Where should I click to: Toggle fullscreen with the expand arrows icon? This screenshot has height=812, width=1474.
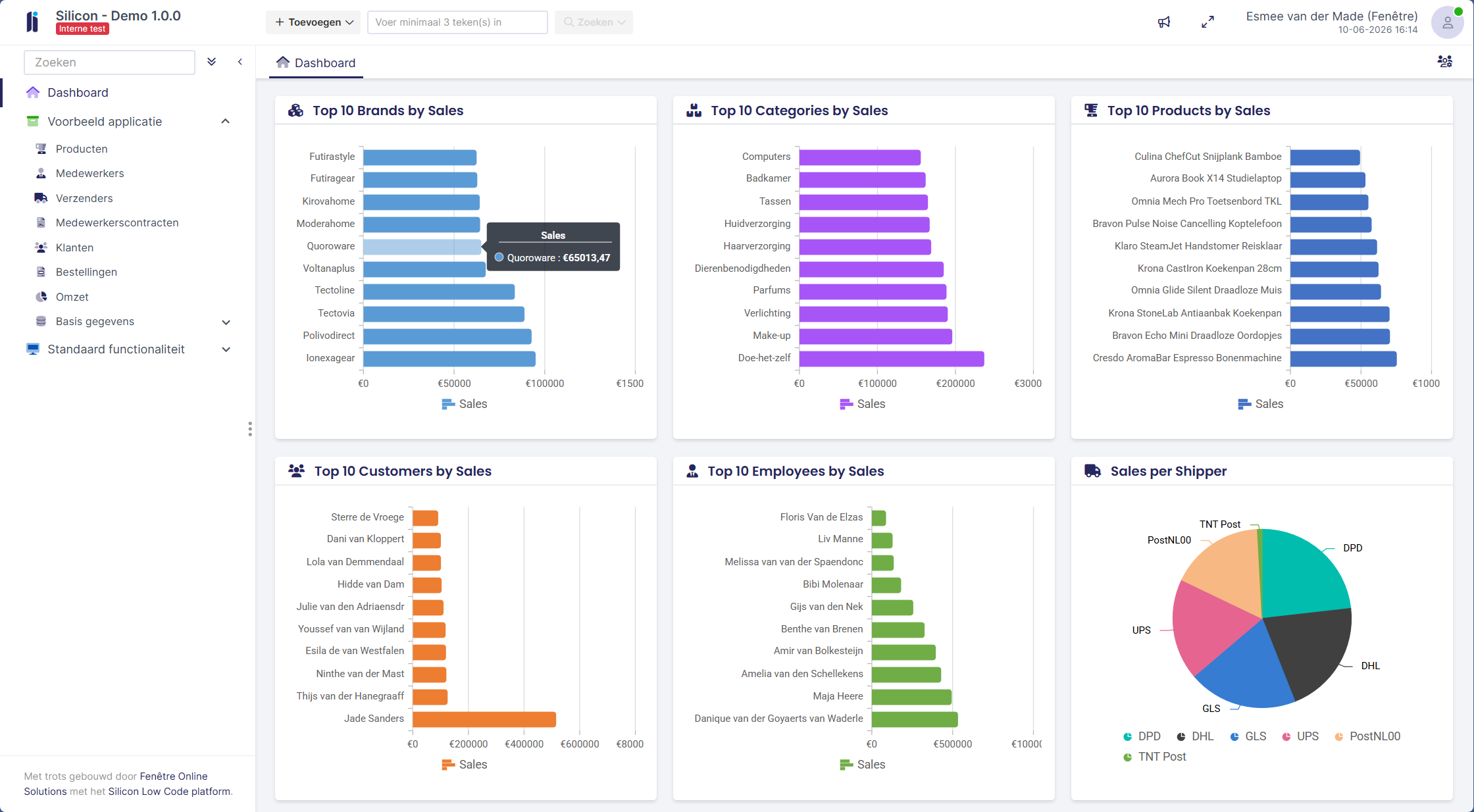[1207, 22]
